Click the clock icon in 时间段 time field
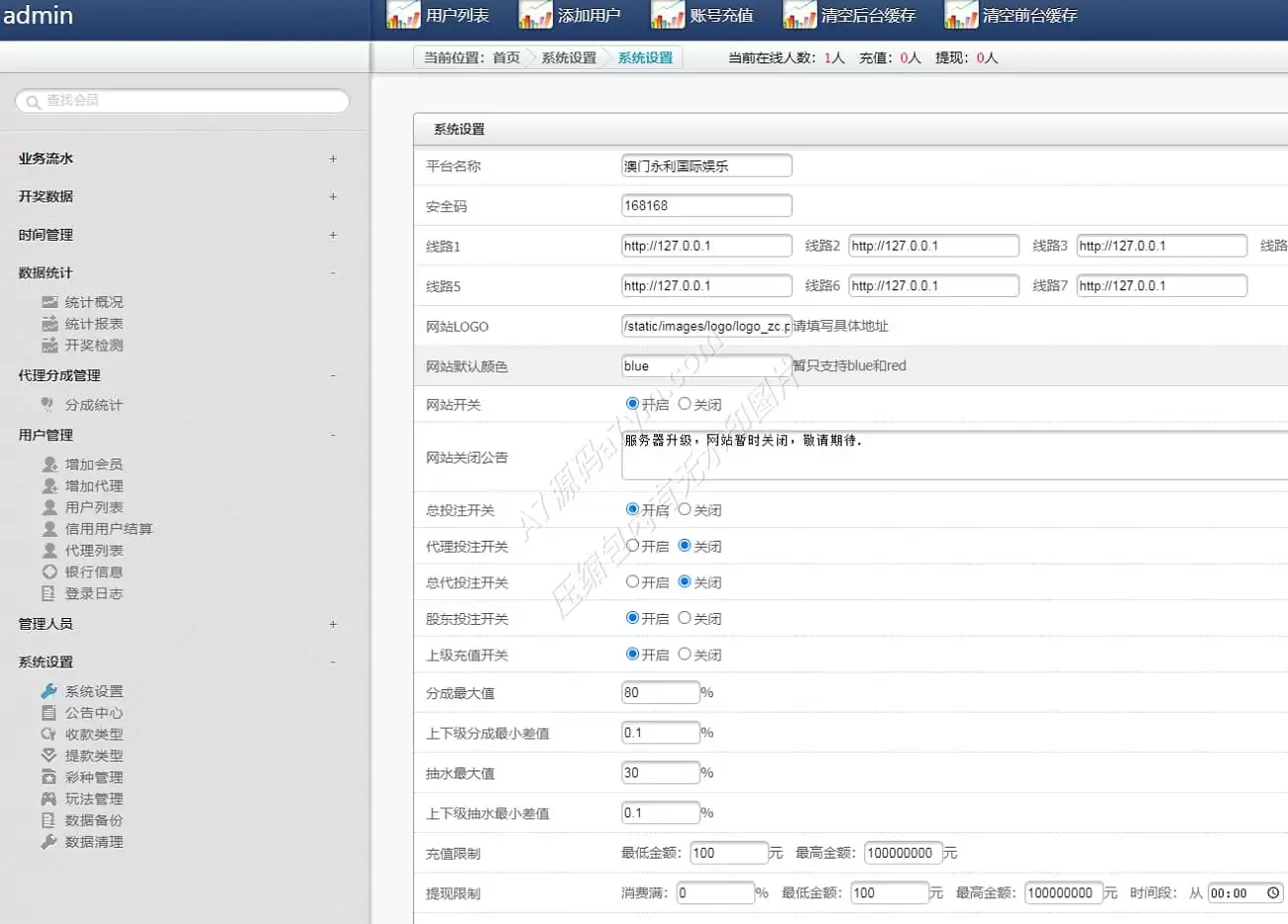 pos(1273,892)
